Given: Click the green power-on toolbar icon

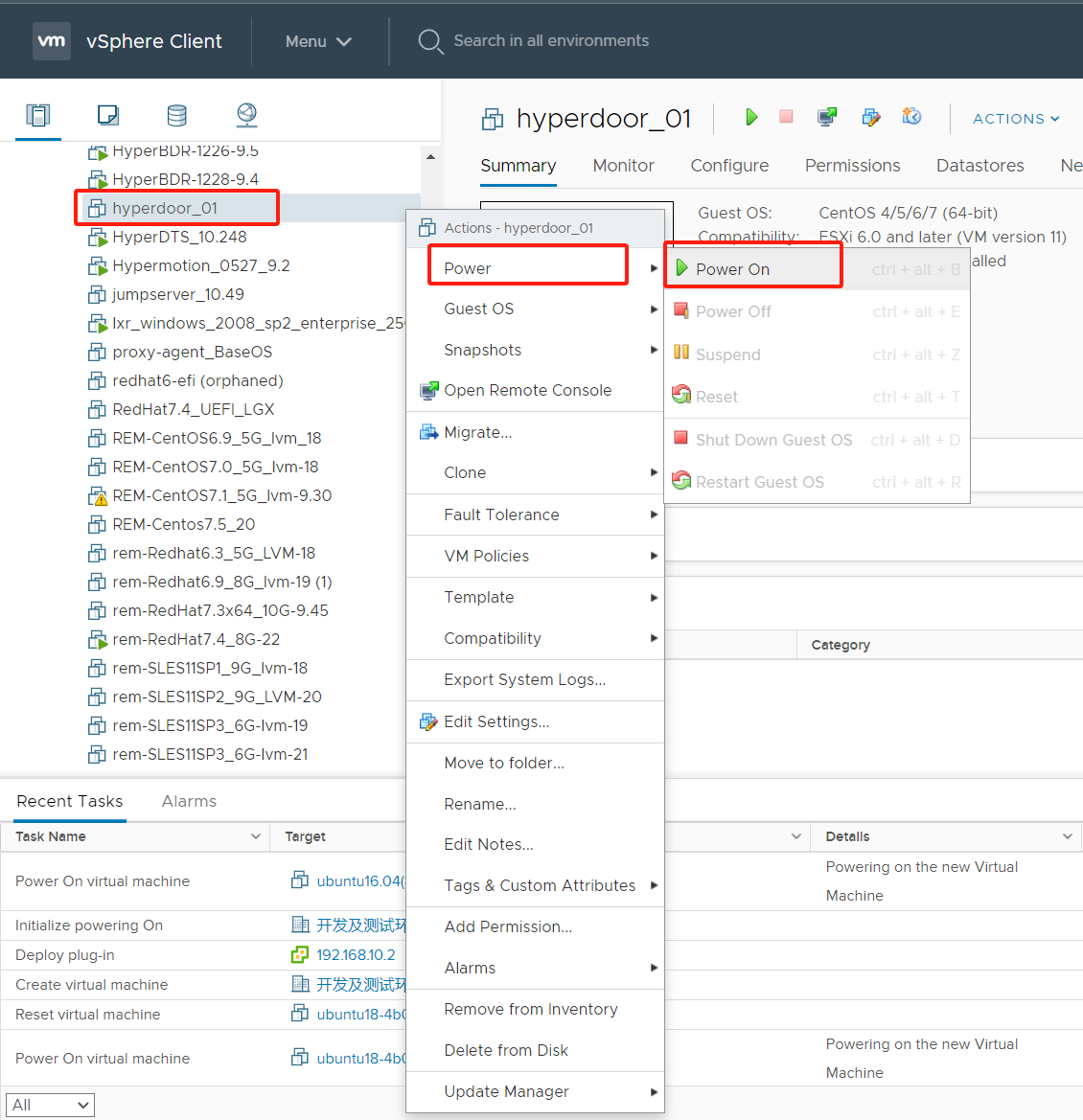Looking at the screenshot, I should coord(750,117).
